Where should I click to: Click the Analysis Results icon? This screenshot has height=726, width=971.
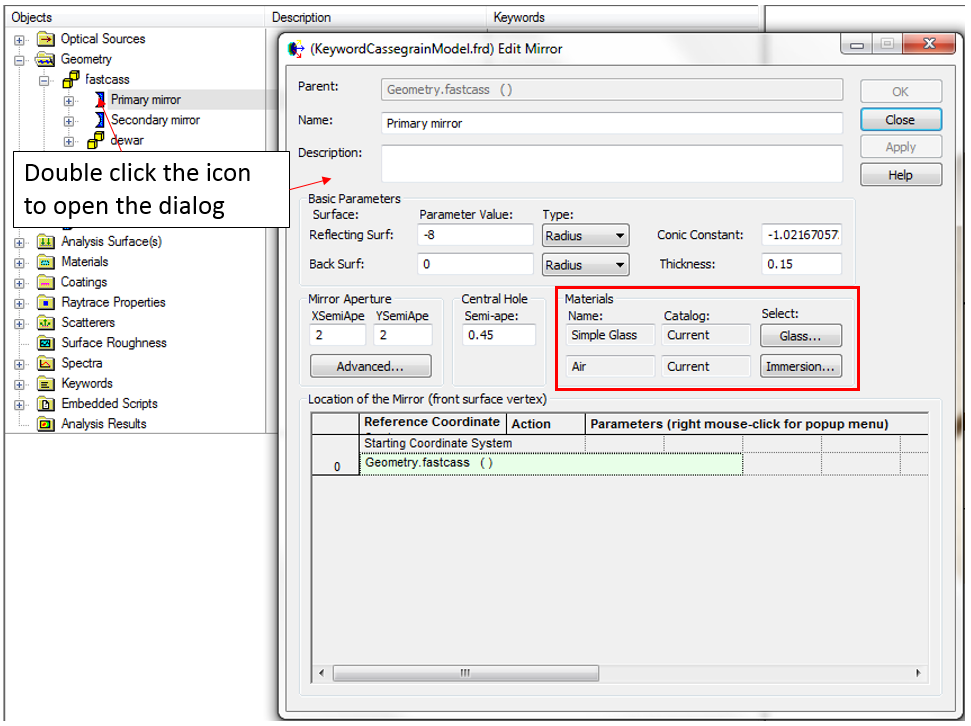pos(45,424)
